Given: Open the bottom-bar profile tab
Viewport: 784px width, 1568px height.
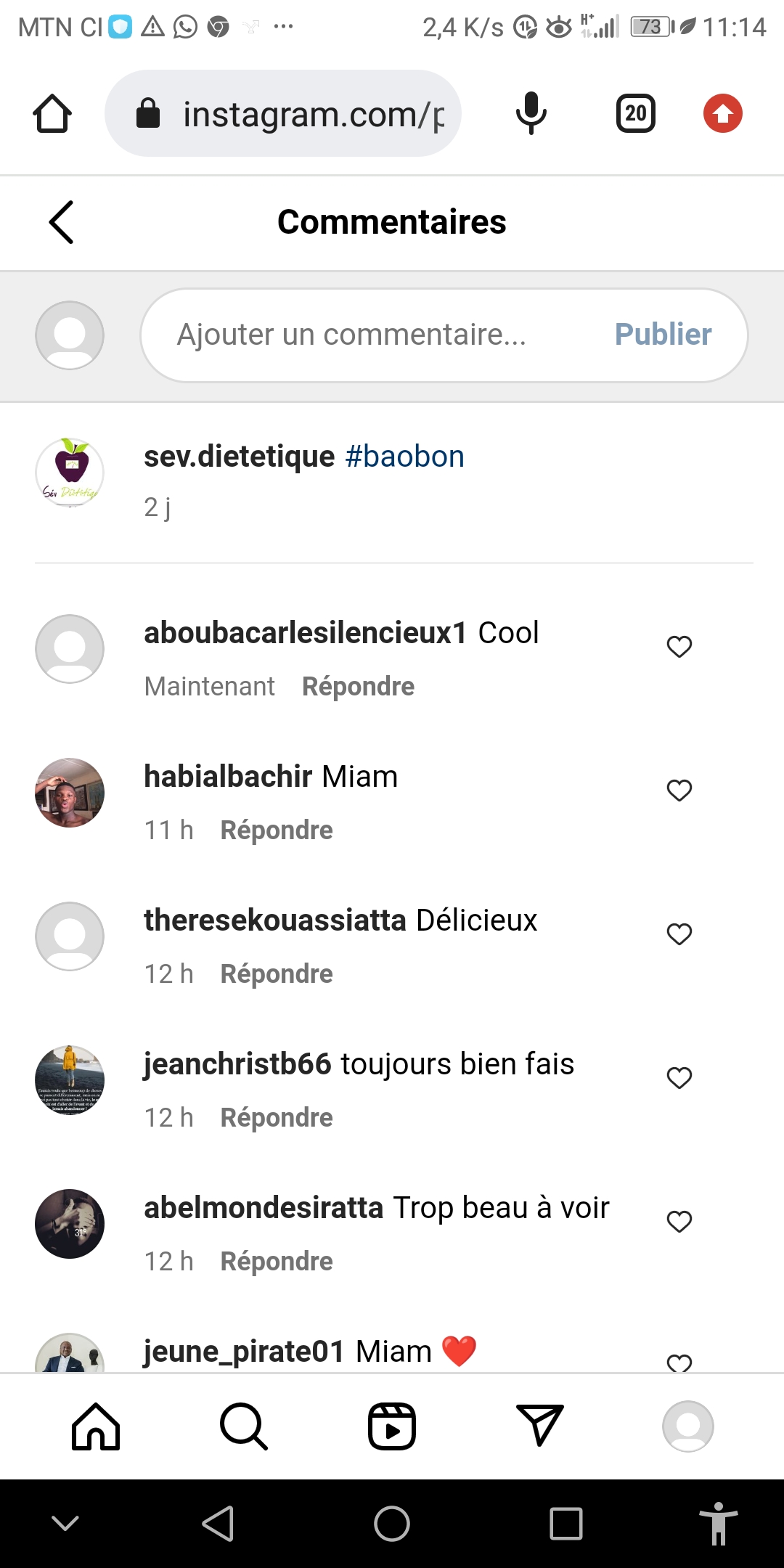Looking at the screenshot, I should tap(688, 1426).
